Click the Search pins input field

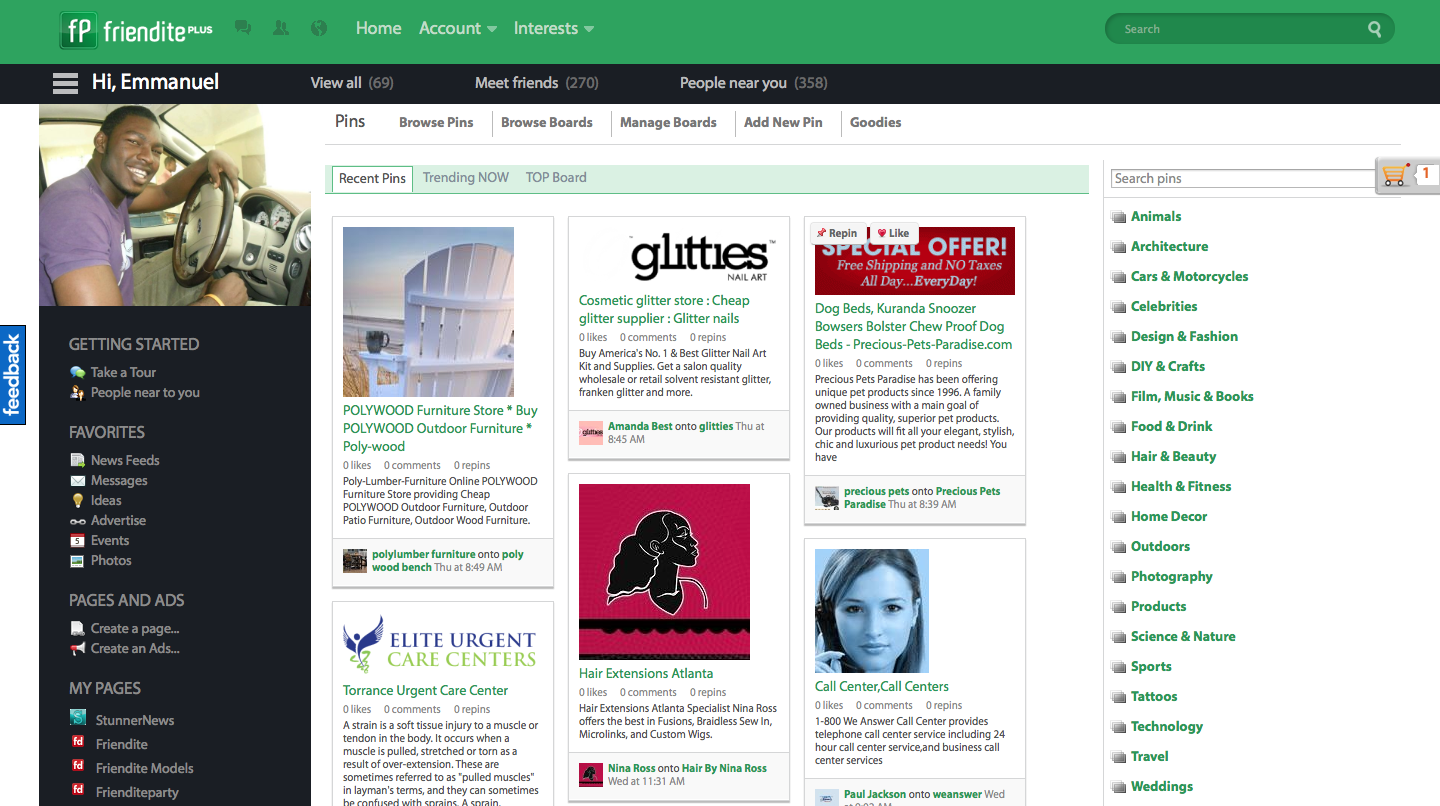[1244, 178]
